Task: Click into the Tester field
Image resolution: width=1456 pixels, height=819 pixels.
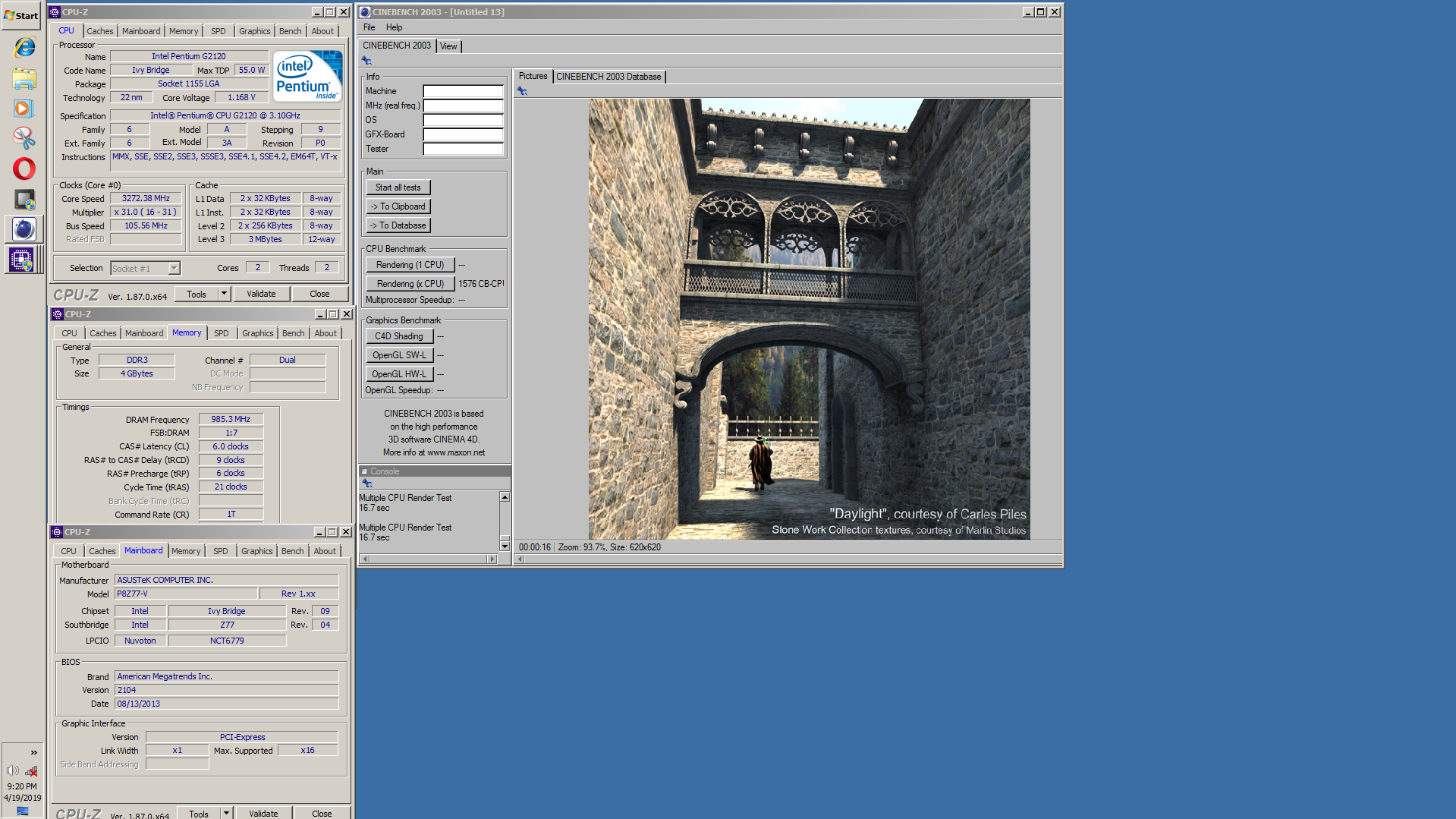Action: (463, 149)
